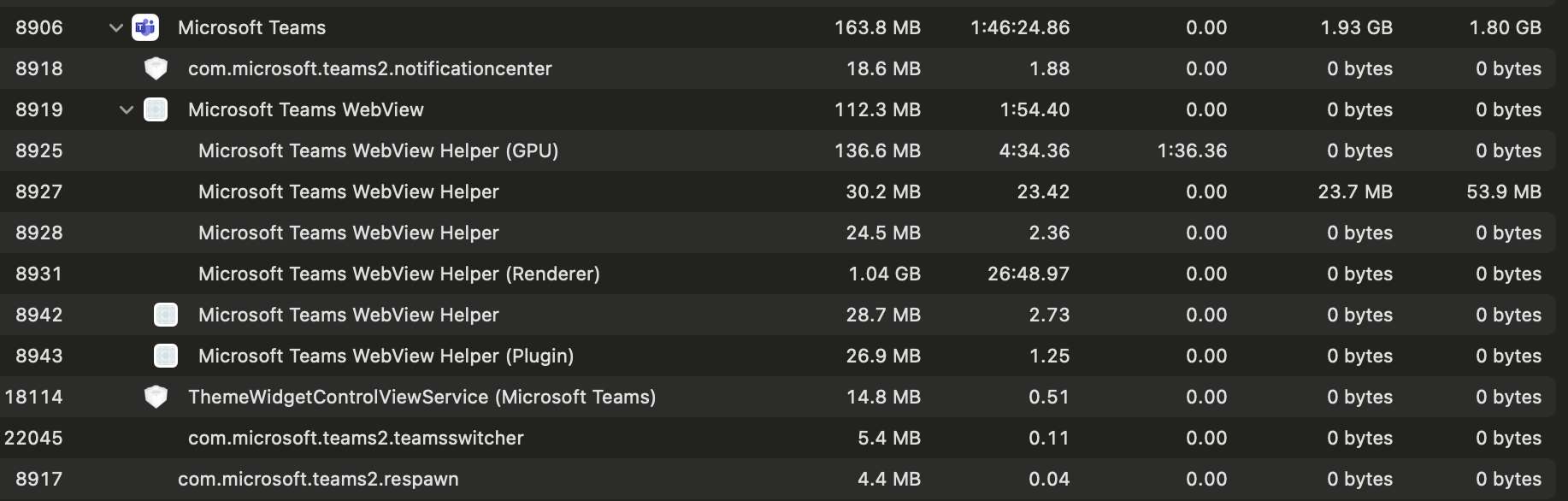Click the 163.8 MB value for Microsoft Teams
The image size is (1568, 501).
pyautogui.click(x=878, y=27)
